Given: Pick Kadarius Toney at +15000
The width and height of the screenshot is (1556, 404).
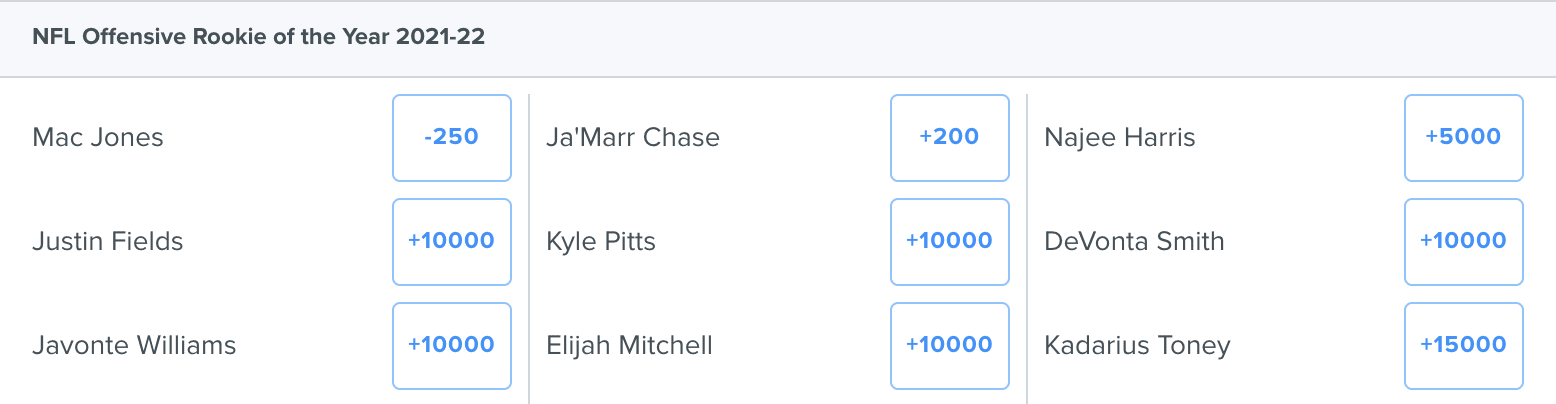Looking at the screenshot, I should point(1464,346).
